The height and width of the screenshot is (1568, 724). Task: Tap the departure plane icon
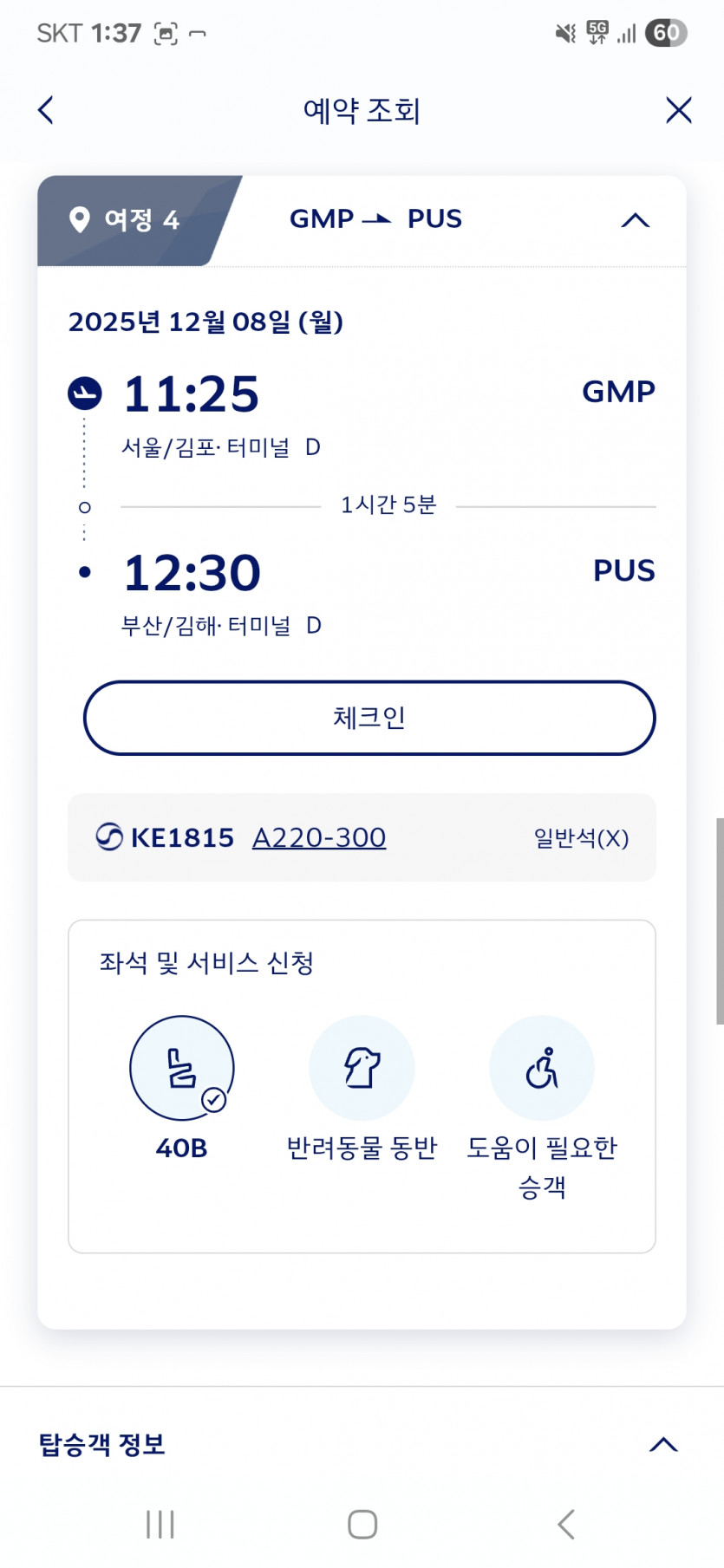click(85, 394)
